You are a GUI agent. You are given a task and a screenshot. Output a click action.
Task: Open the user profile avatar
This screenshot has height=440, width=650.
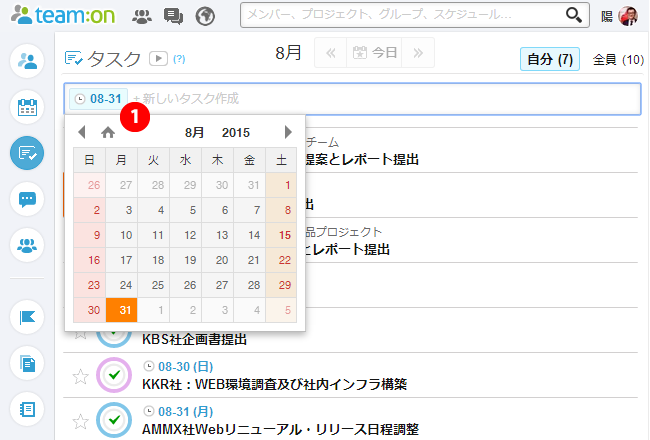pos(628,16)
